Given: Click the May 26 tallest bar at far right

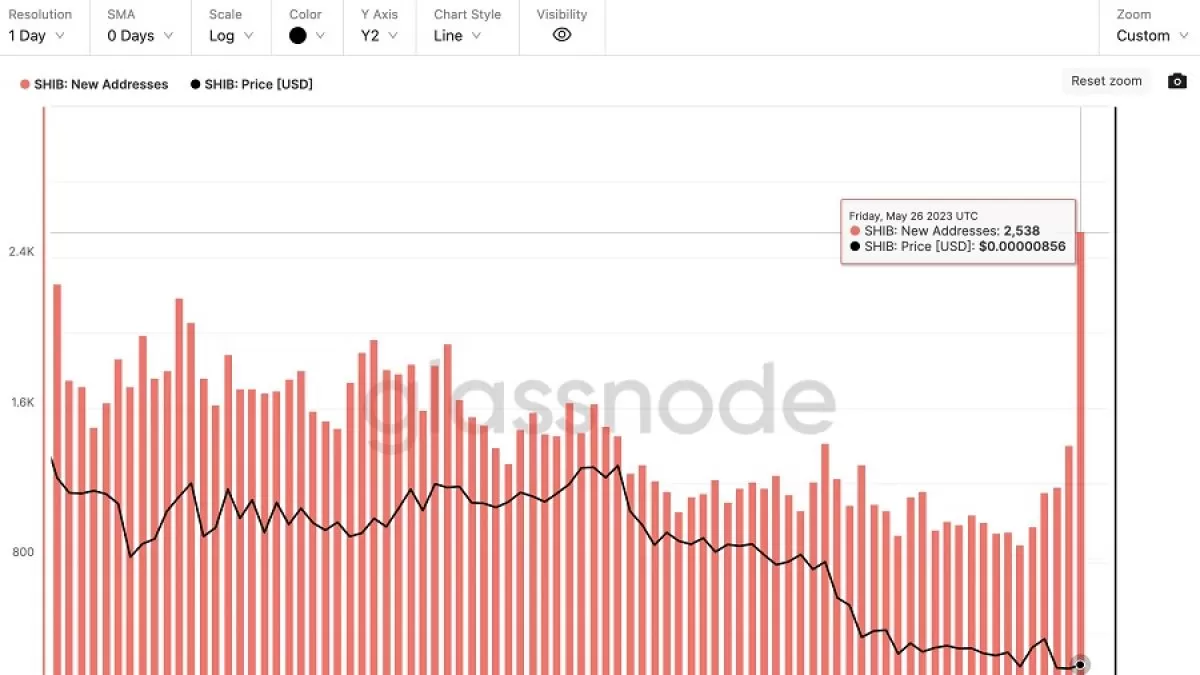Looking at the screenshot, I should [1080, 450].
